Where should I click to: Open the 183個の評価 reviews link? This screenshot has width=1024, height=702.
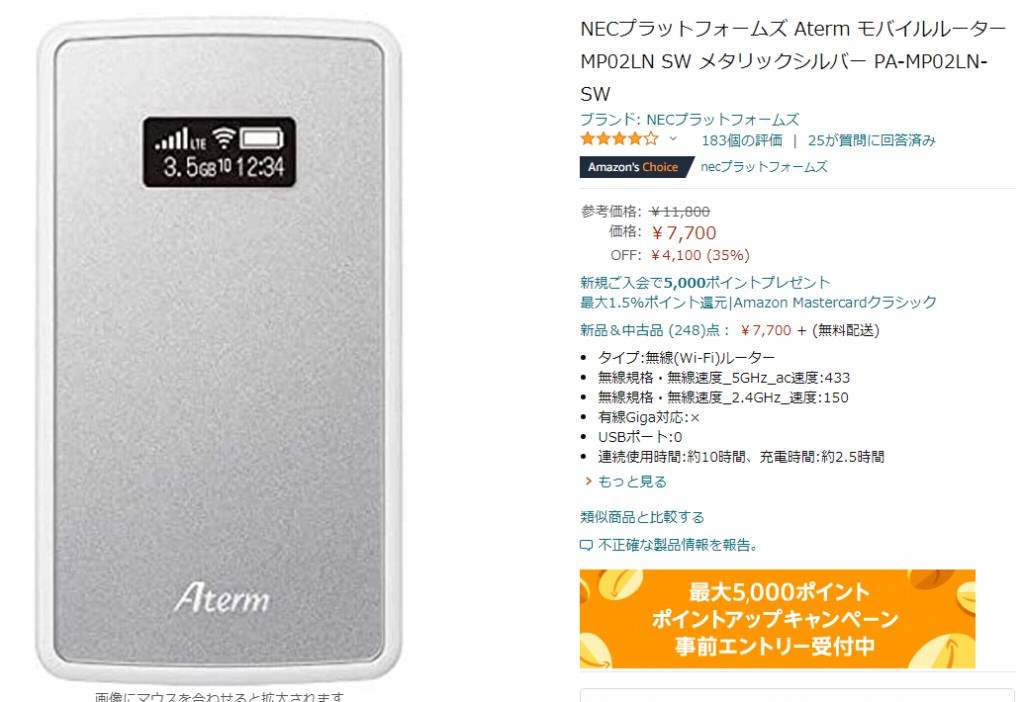pyautogui.click(x=742, y=140)
